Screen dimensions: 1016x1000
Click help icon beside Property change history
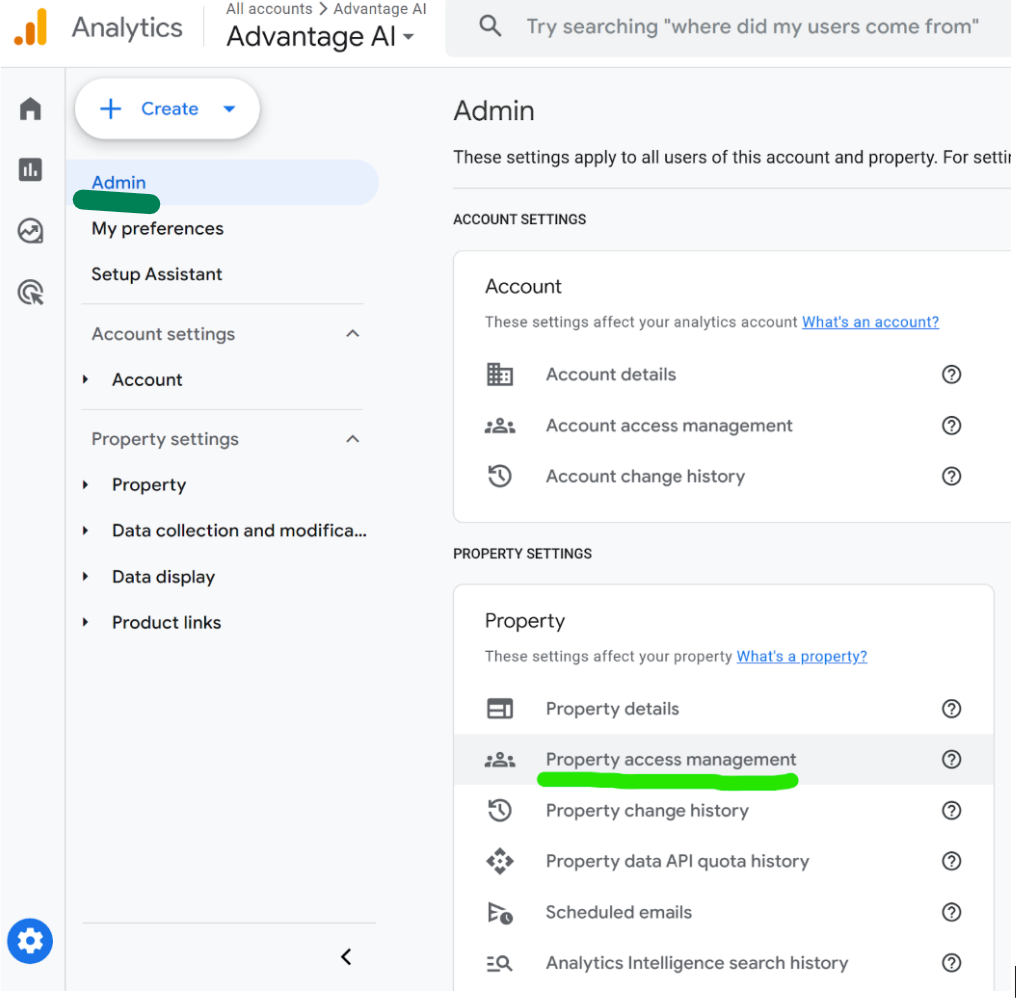pyautogui.click(x=951, y=810)
